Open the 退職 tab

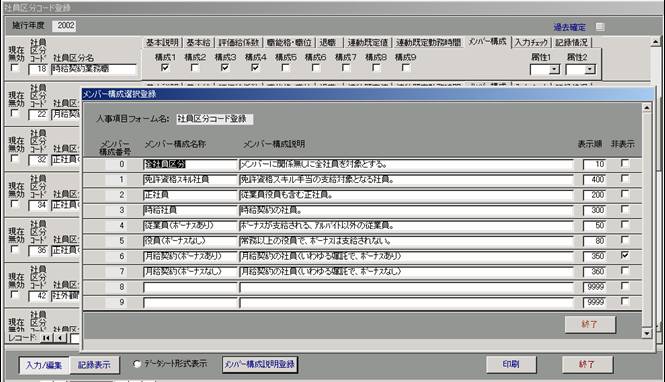tap(328, 42)
